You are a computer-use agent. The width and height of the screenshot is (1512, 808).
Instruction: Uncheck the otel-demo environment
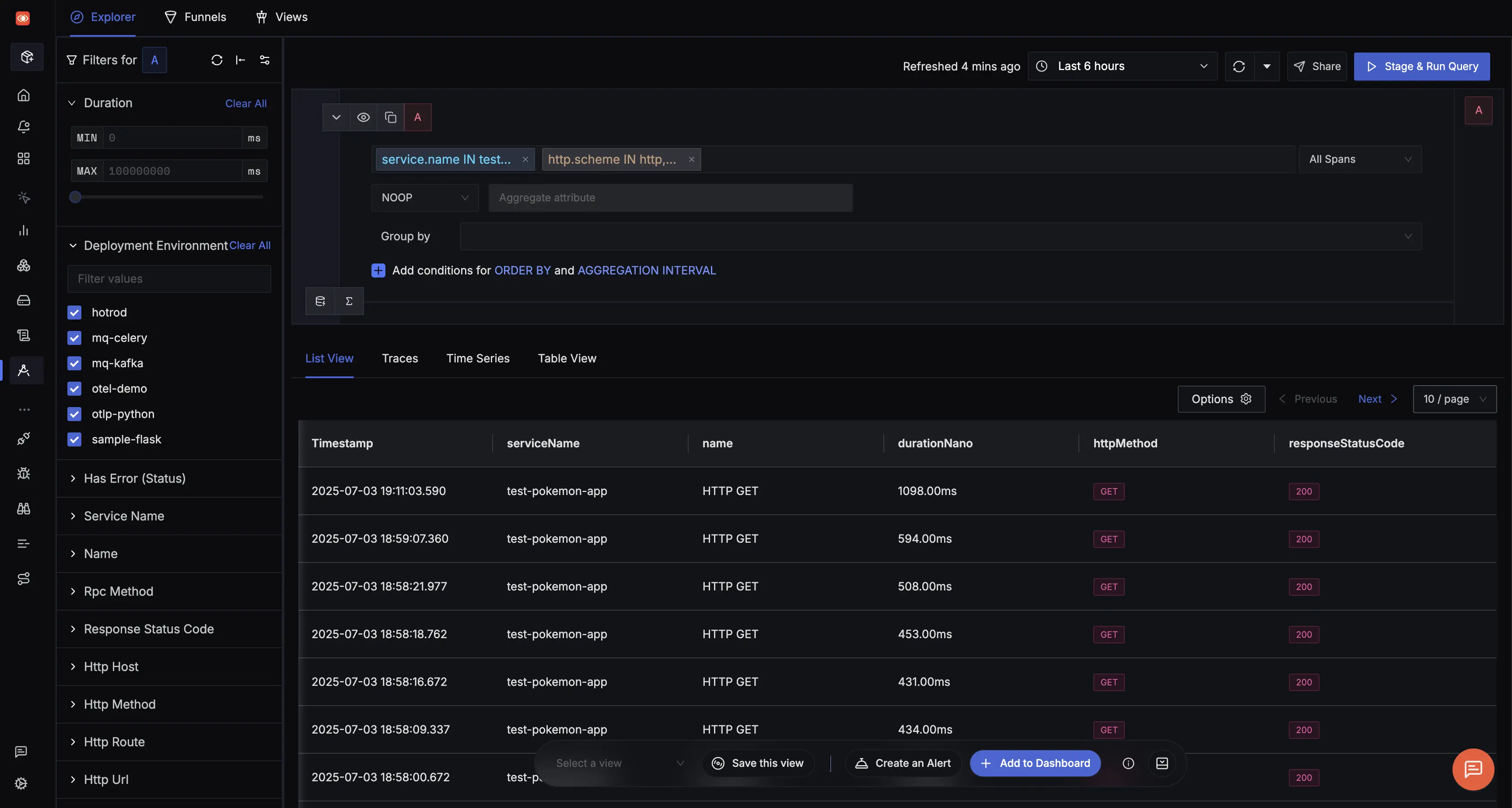pyautogui.click(x=74, y=389)
